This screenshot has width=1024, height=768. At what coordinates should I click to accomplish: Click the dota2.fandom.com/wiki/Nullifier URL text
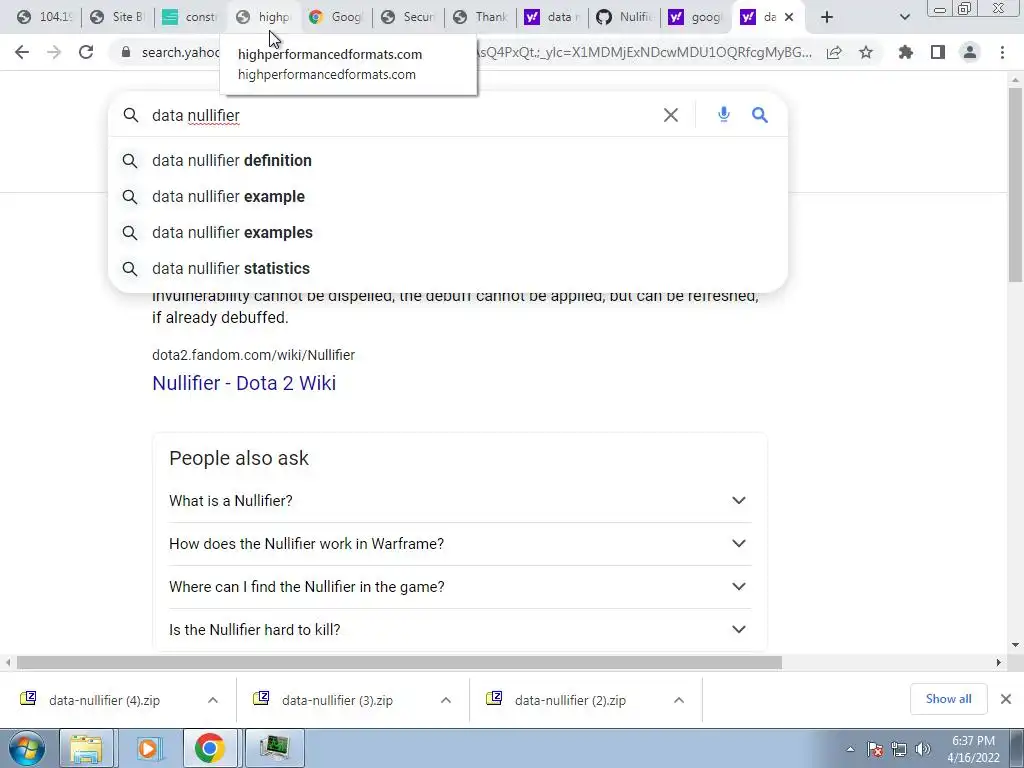[253, 355]
